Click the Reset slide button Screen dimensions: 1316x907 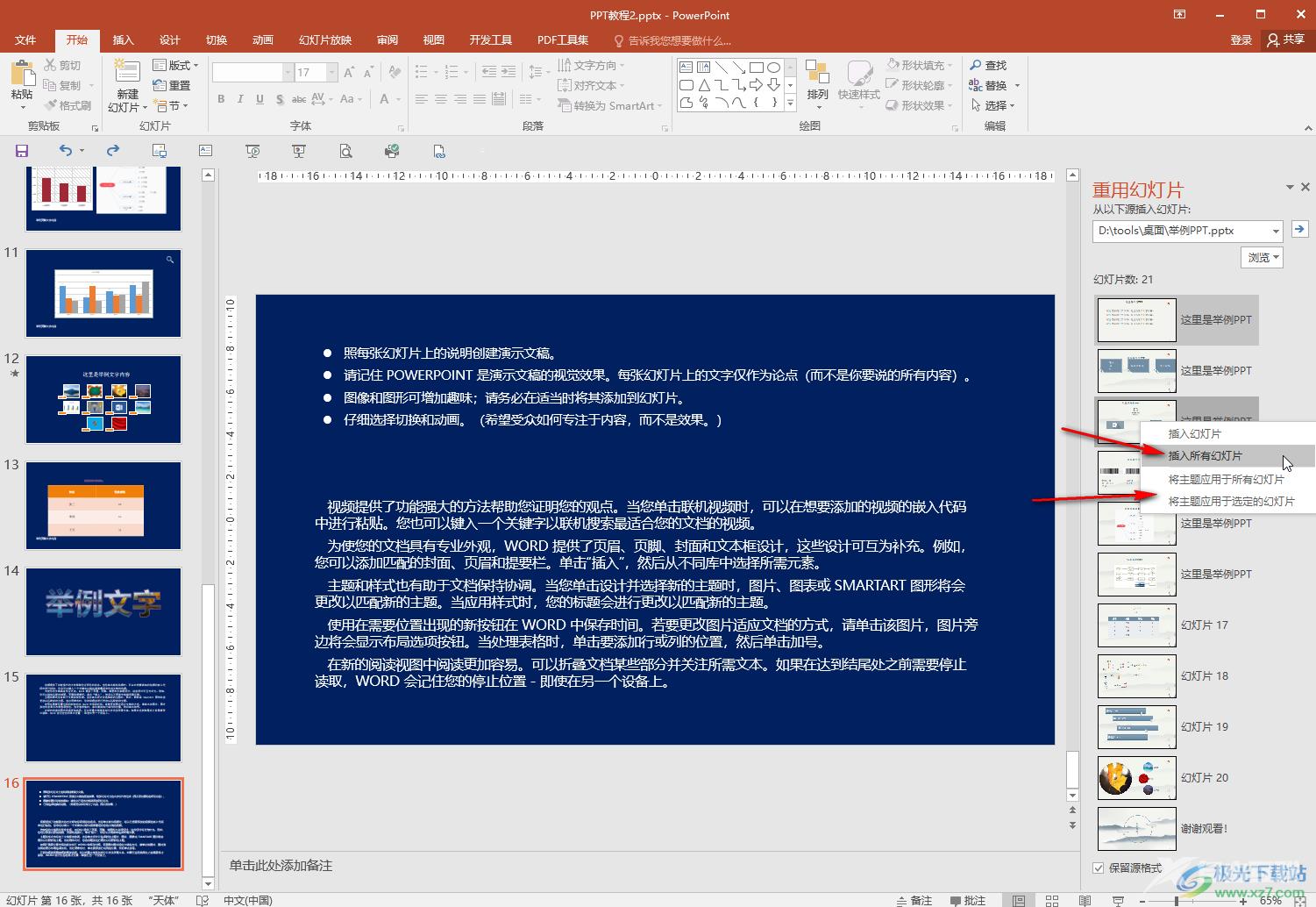(x=172, y=85)
